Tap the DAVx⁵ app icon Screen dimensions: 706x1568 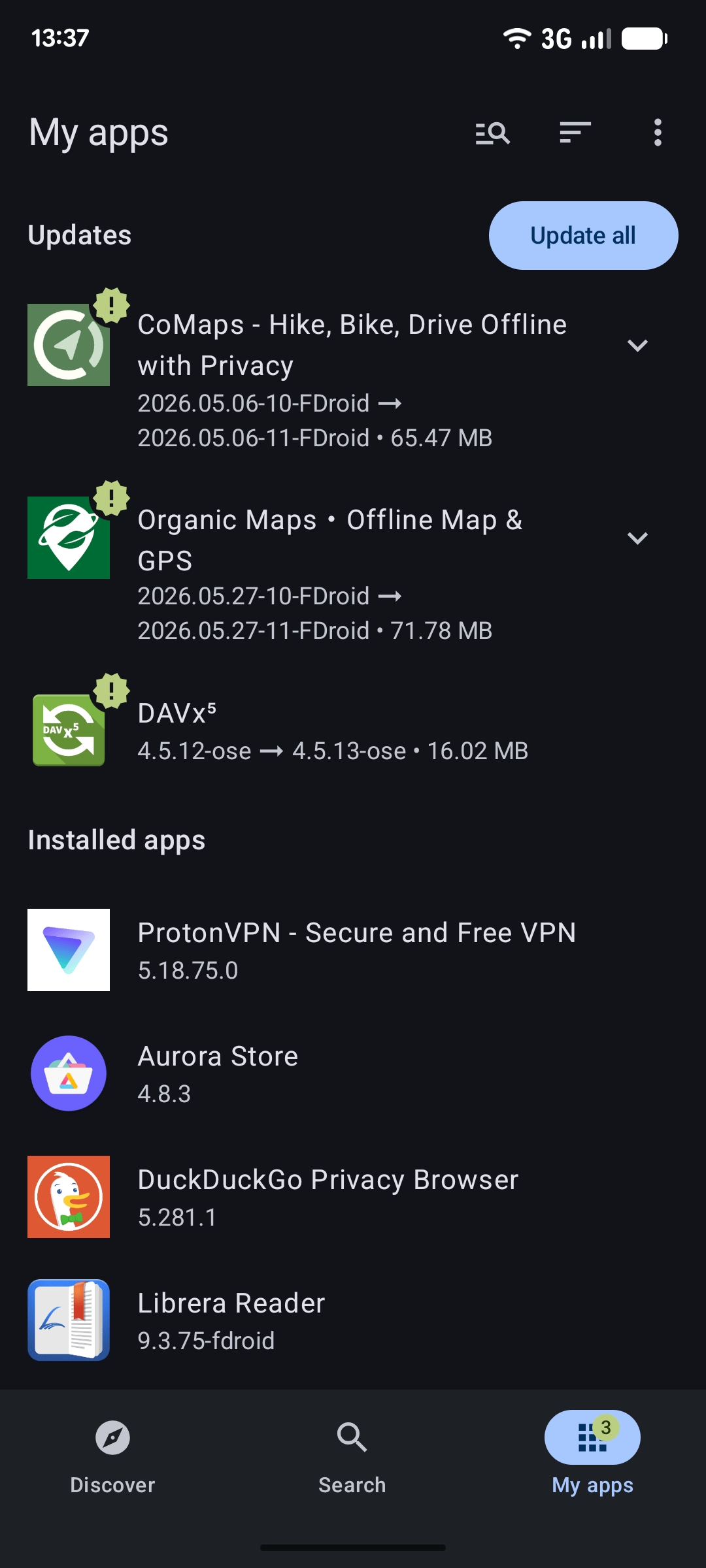(69, 730)
